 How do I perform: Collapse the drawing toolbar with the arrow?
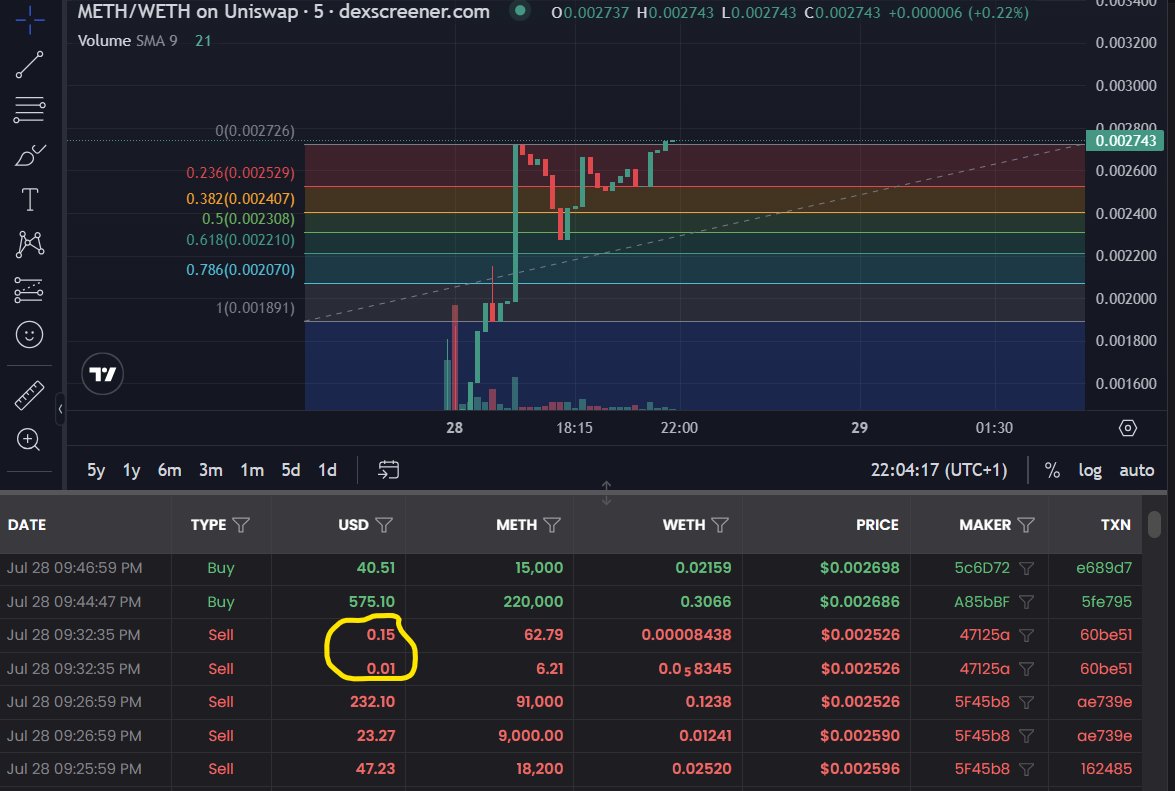click(x=60, y=409)
